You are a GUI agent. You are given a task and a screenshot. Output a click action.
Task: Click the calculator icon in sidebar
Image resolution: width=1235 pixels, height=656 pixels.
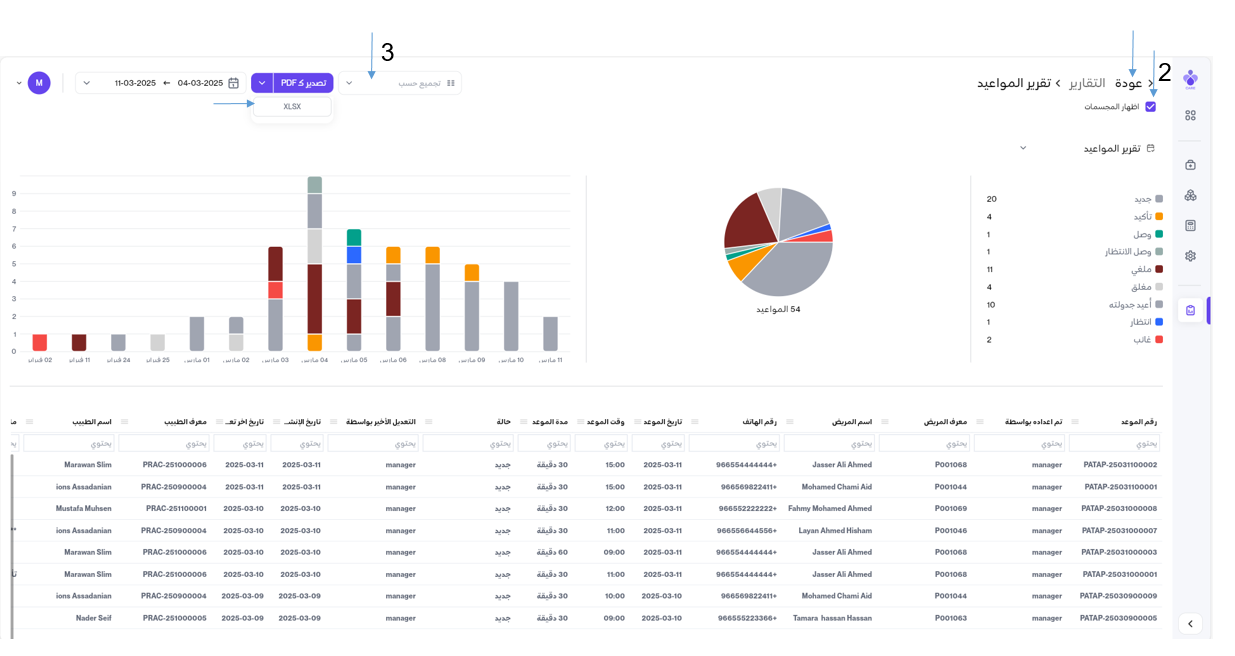point(1190,226)
